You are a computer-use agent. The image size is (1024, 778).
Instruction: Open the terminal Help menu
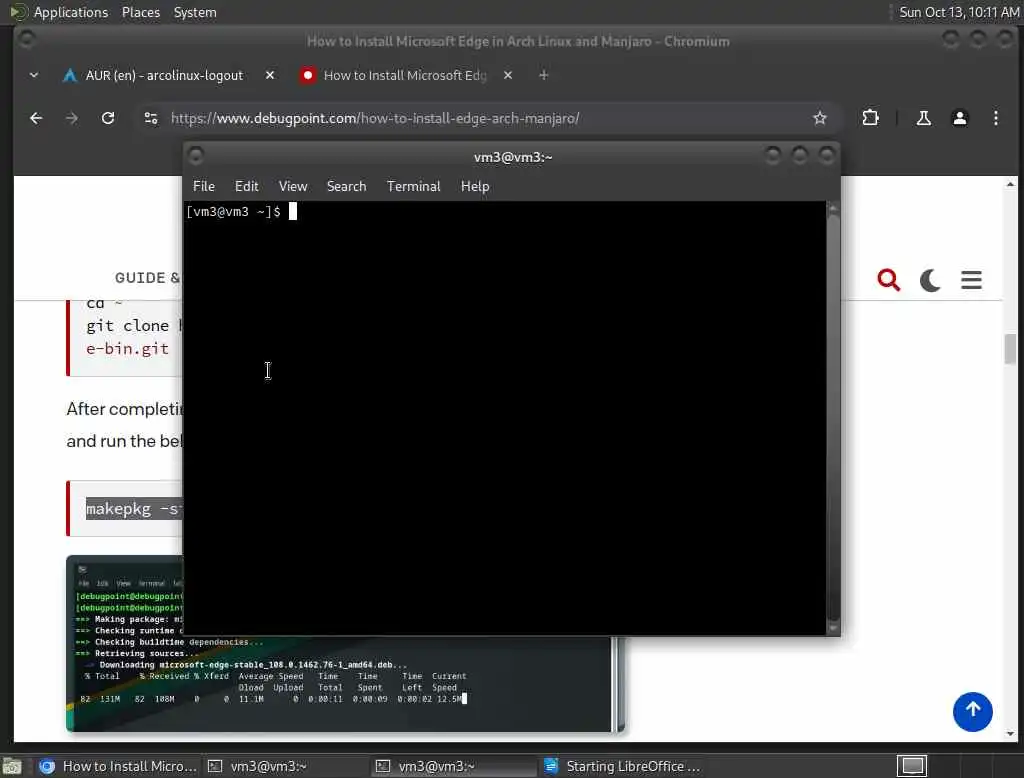pyautogui.click(x=475, y=186)
